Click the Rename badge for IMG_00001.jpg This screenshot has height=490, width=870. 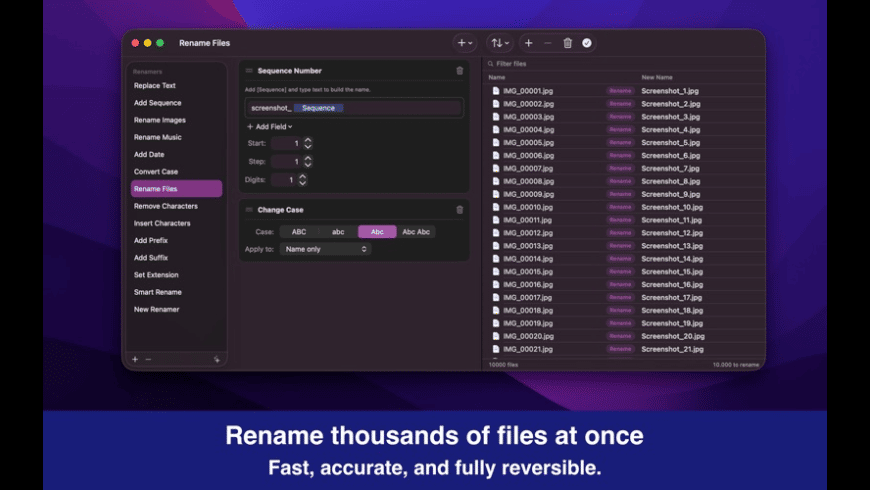[x=620, y=90]
